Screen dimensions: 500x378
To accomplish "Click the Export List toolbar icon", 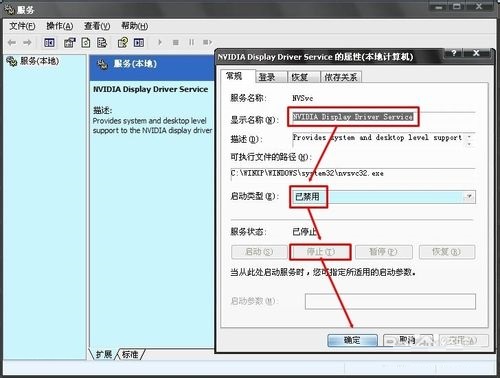I will coord(102,42).
